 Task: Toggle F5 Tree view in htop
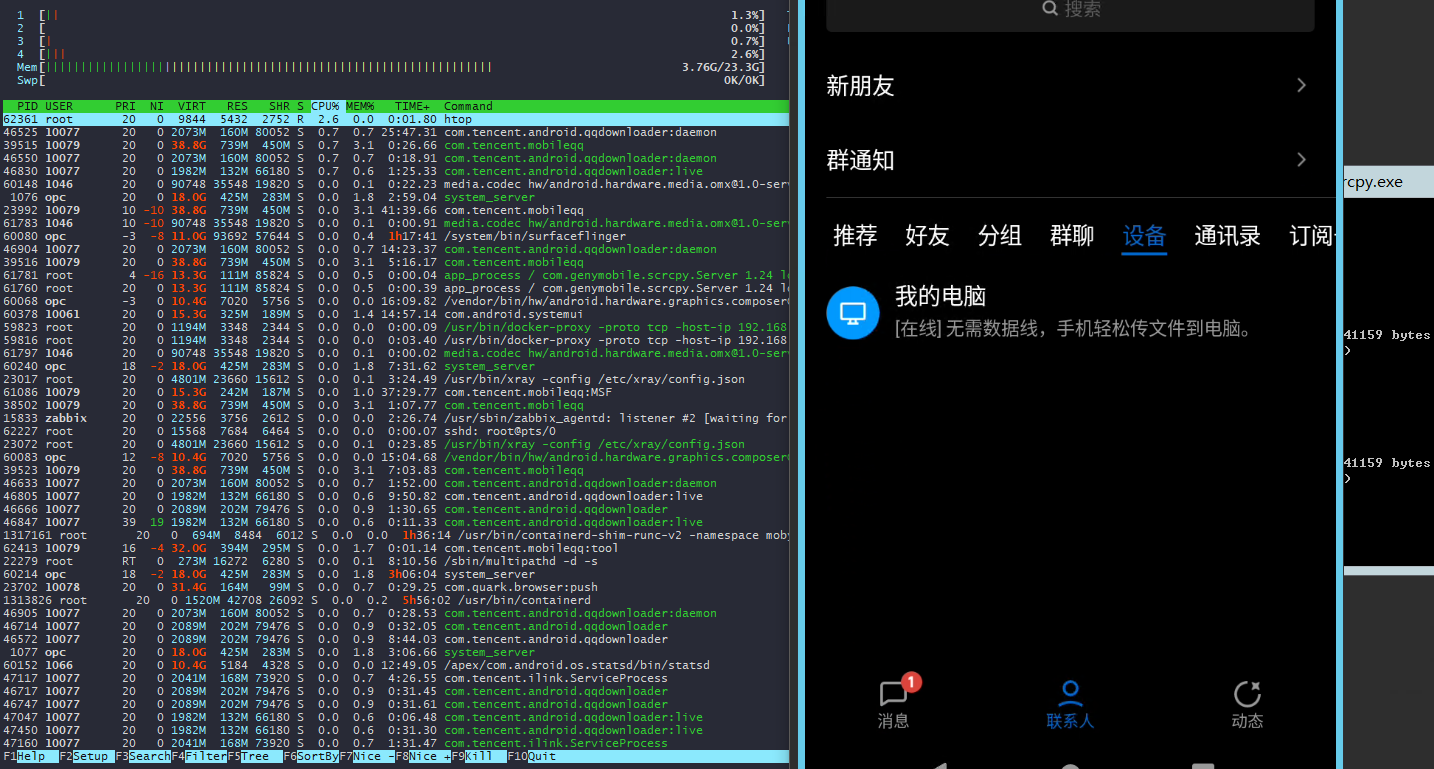[x=255, y=757]
